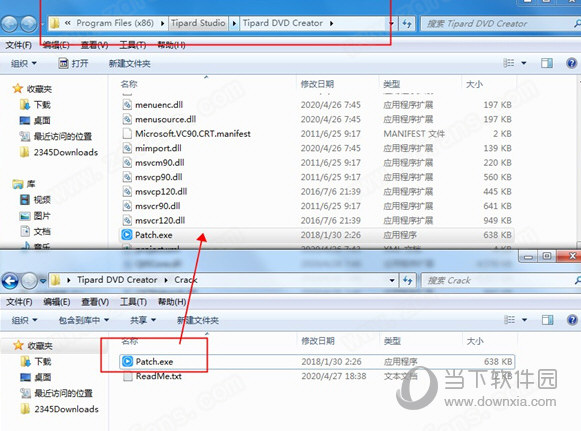The height and width of the screenshot is (431, 581).
Task: Select the menusource.dll row
Action: click(x=317, y=119)
